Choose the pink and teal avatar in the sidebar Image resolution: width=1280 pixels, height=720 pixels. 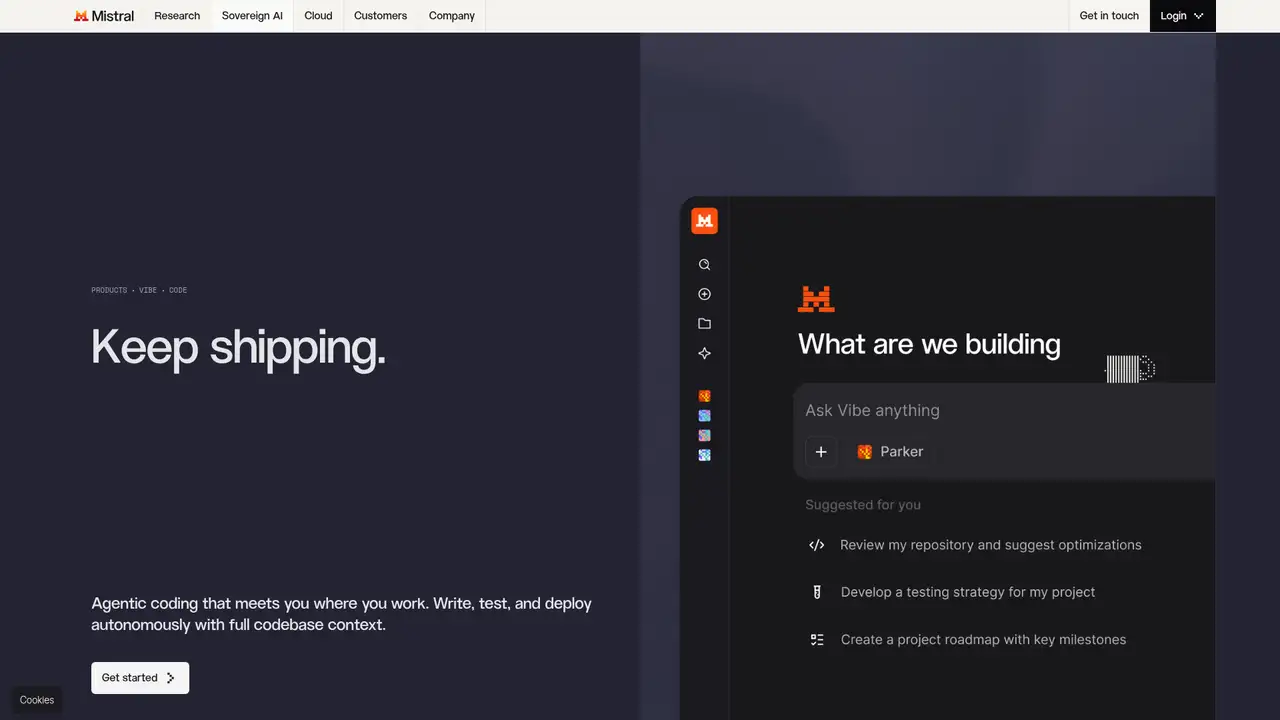(x=705, y=435)
